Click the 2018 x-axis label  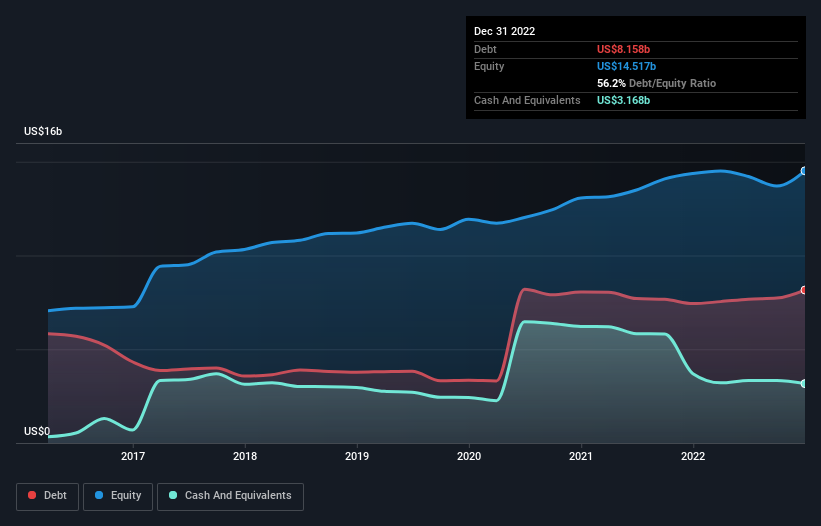tap(245, 456)
